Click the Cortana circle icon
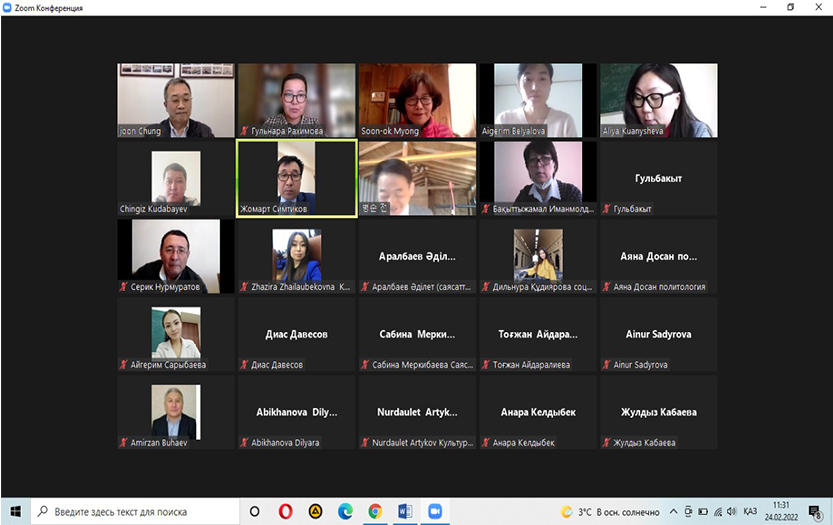Image resolution: width=833 pixels, height=525 pixels. 254,511
